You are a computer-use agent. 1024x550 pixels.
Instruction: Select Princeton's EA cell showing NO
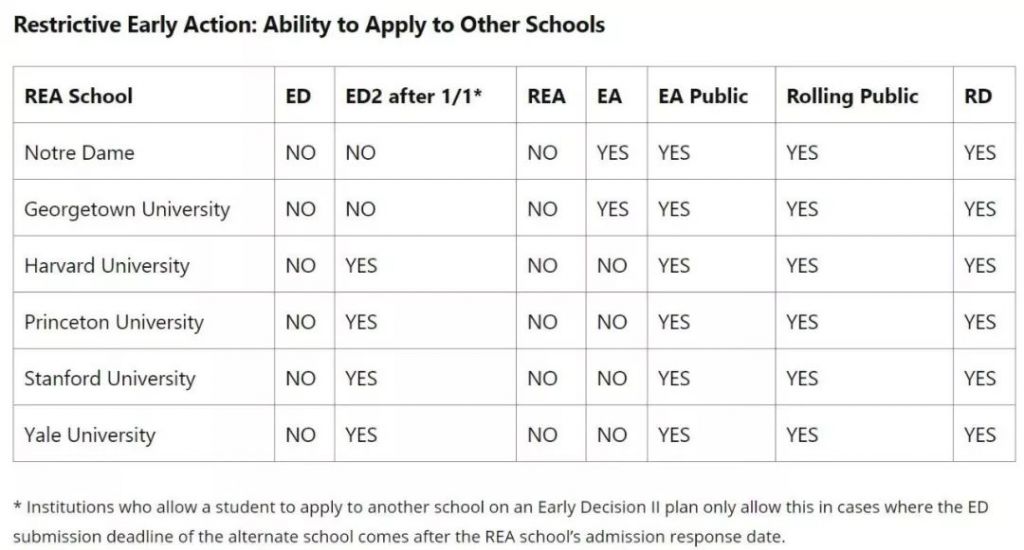(x=612, y=322)
